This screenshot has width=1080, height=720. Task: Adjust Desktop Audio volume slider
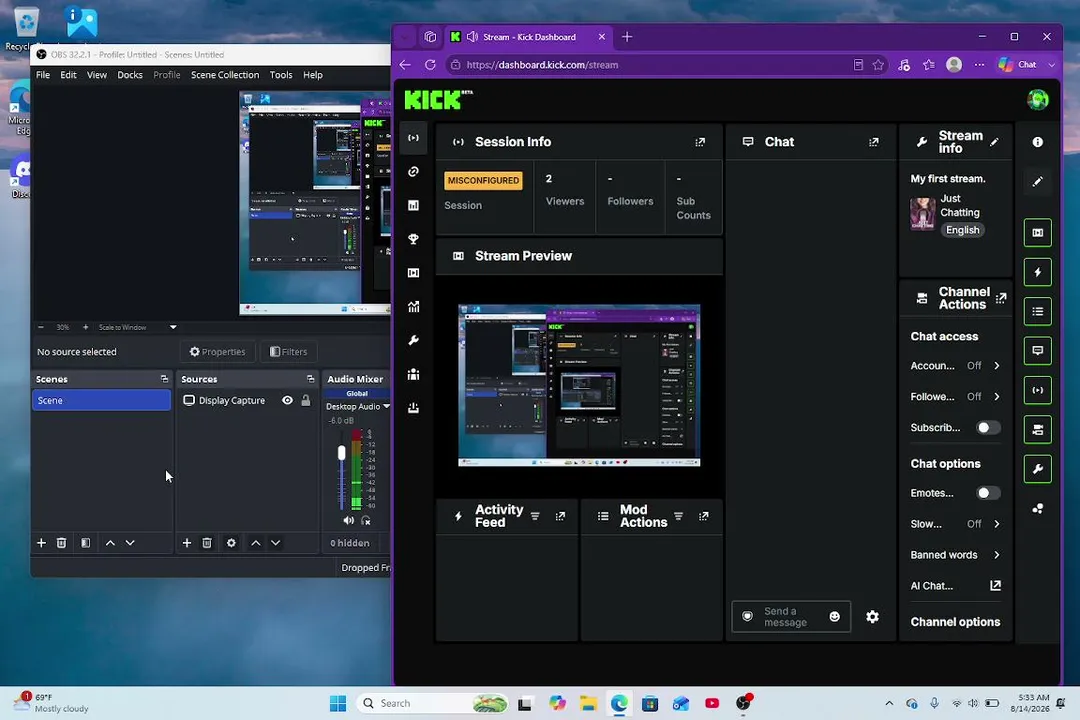342,453
